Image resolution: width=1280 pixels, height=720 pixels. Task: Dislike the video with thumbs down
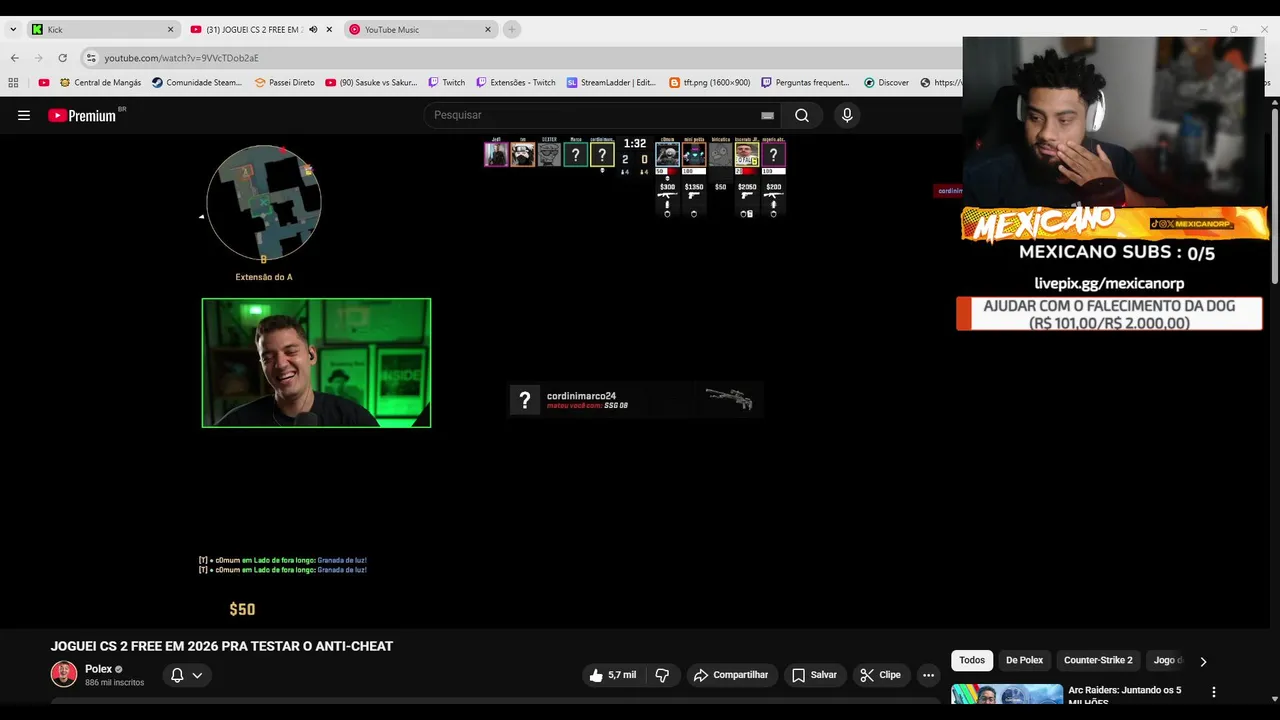(x=662, y=675)
